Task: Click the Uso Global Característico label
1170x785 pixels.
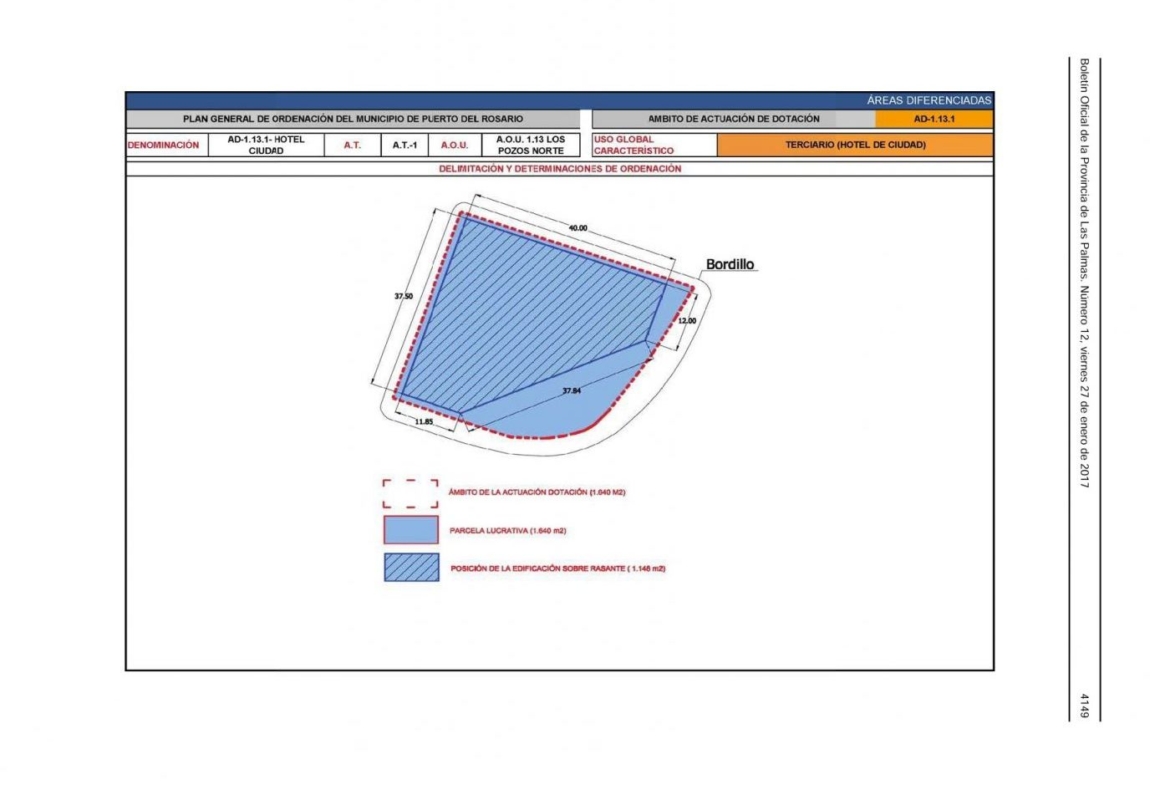Action: coord(653,145)
